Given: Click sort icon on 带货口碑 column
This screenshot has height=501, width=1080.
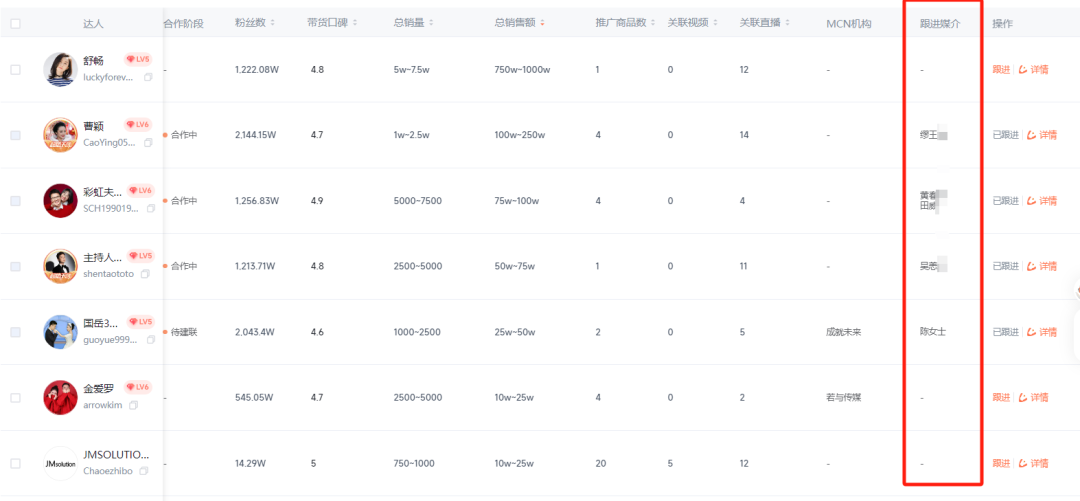Looking at the screenshot, I should point(355,23).
